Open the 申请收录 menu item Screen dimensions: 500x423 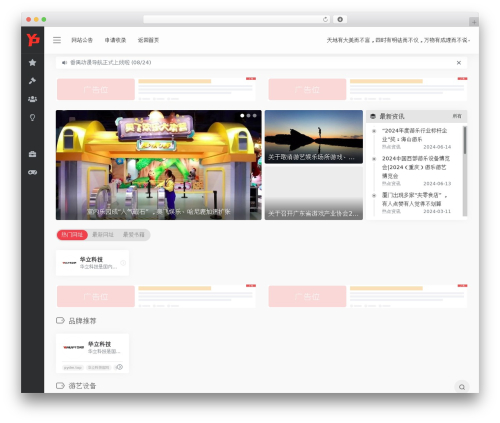point(115,40)
